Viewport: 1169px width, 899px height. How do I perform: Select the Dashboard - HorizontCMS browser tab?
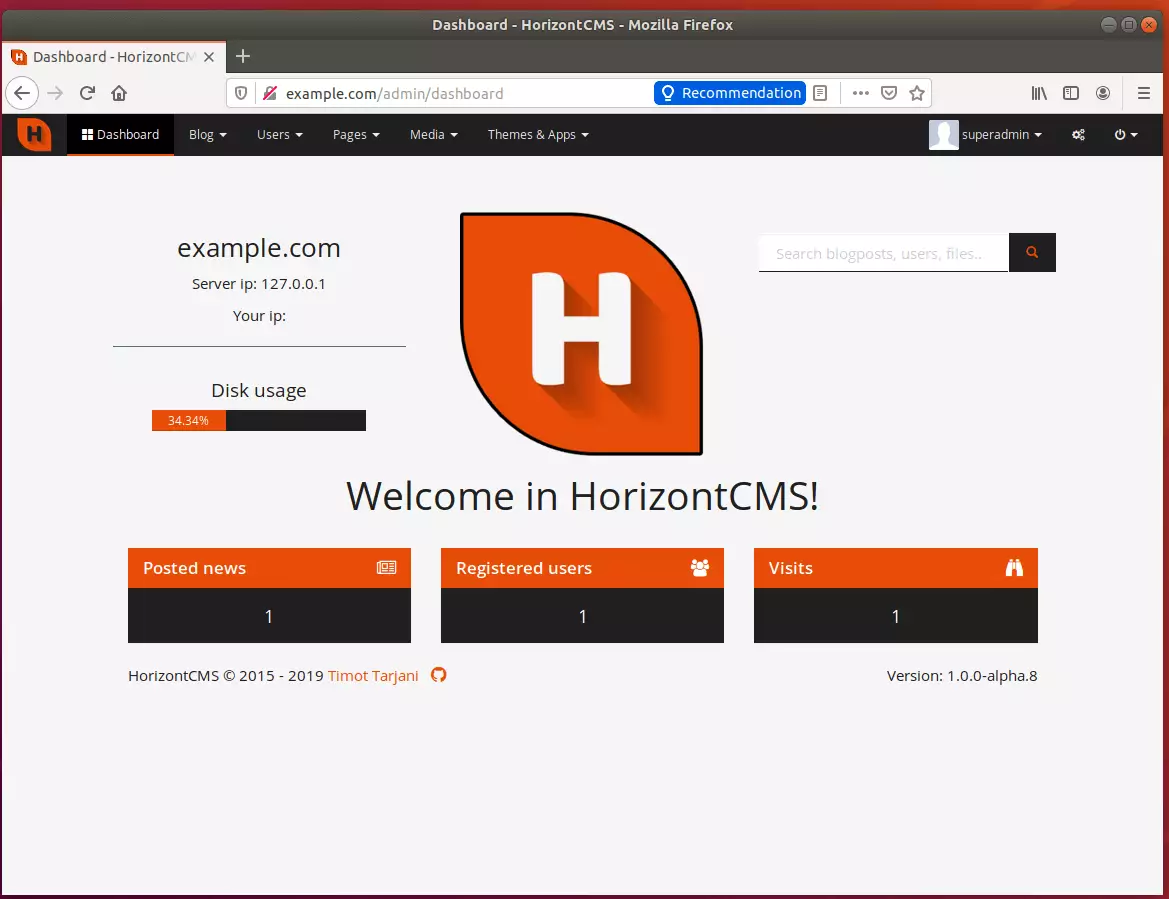point(113,57)
